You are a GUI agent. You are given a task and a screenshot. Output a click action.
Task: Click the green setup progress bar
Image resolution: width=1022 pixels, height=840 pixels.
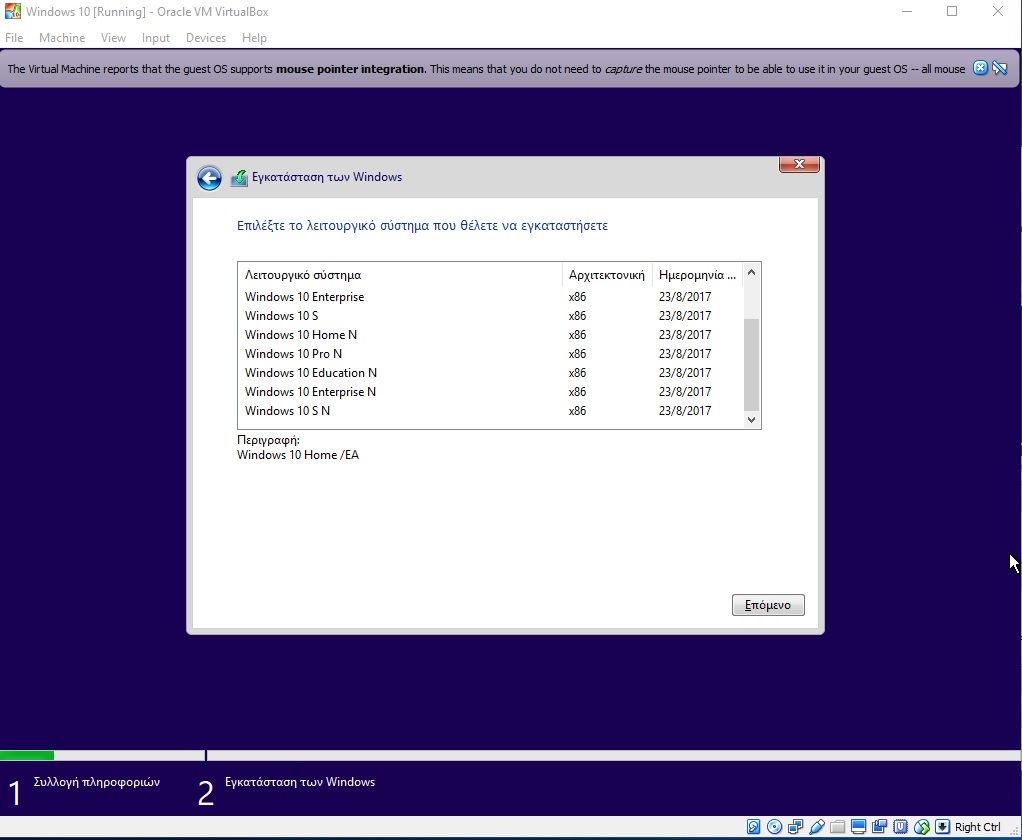[27, 756]
